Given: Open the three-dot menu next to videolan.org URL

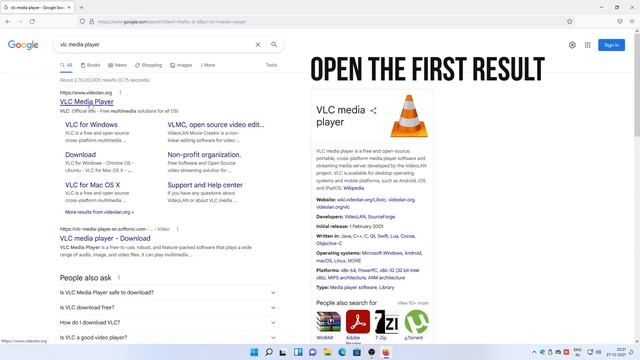Looking at the screenshot, I should pyautogui.click(x=120, y=93).
